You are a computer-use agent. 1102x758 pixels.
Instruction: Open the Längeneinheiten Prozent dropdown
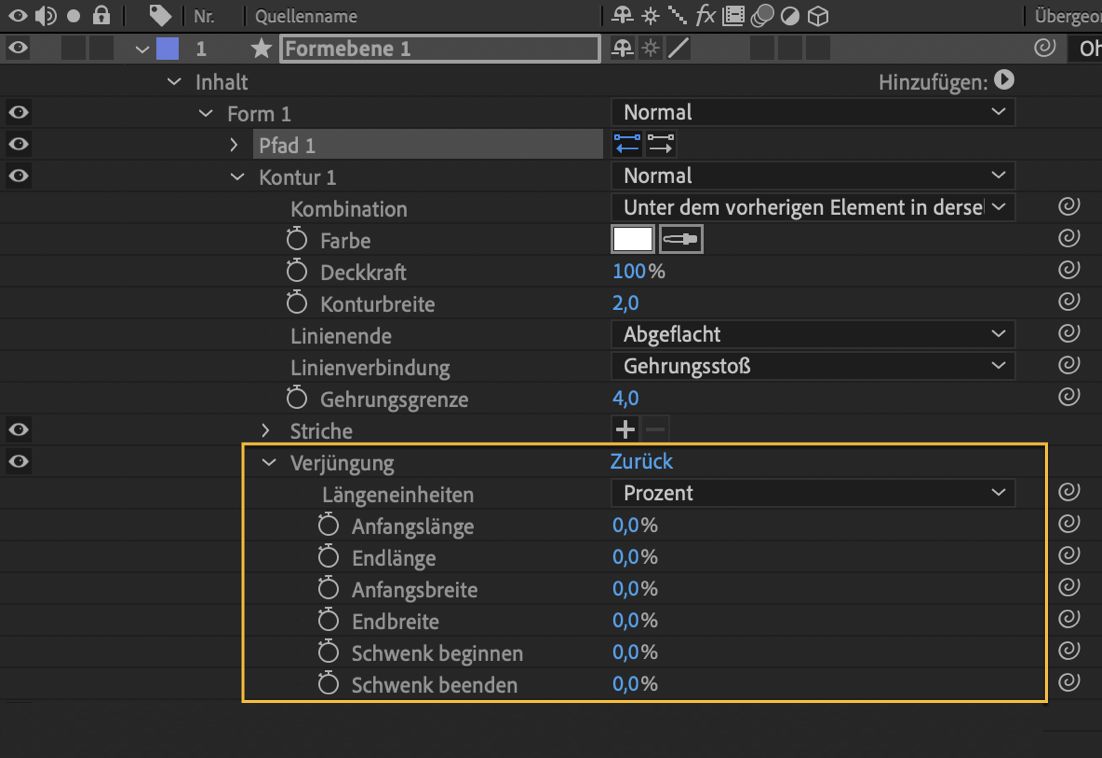[812, 493]
